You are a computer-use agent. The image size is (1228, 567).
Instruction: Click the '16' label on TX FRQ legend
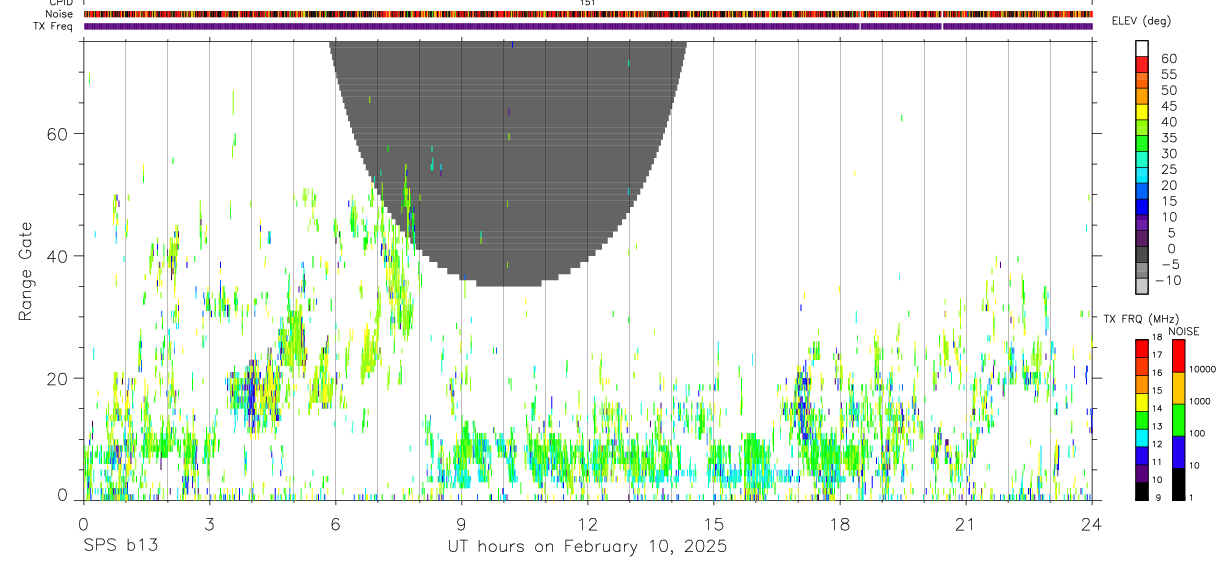point(1157,373)
